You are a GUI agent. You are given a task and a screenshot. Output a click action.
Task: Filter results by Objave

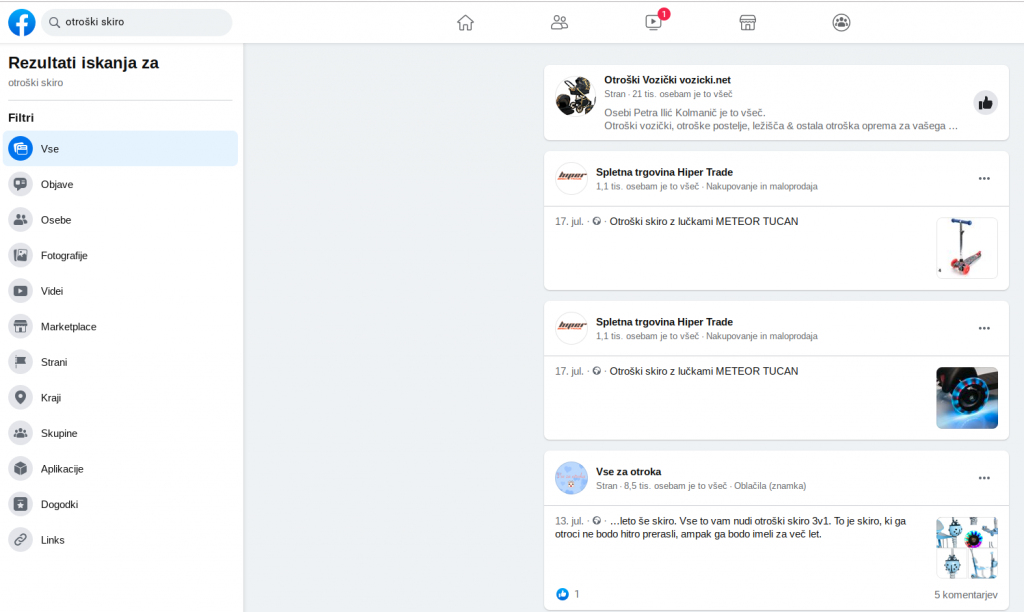pyautogui.click(x=120, y=184)
